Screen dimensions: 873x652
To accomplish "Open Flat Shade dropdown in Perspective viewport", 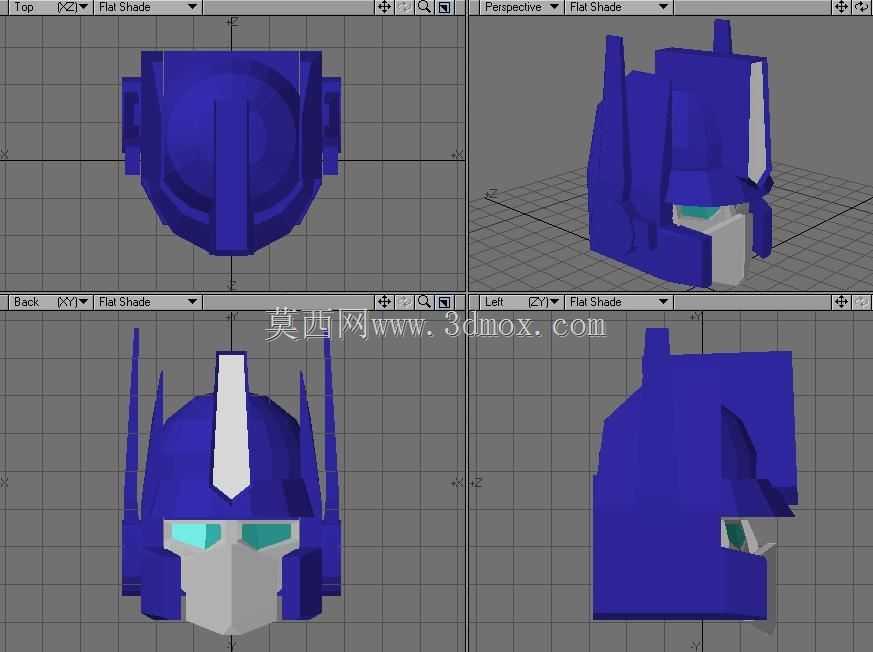I will [619, 7].
